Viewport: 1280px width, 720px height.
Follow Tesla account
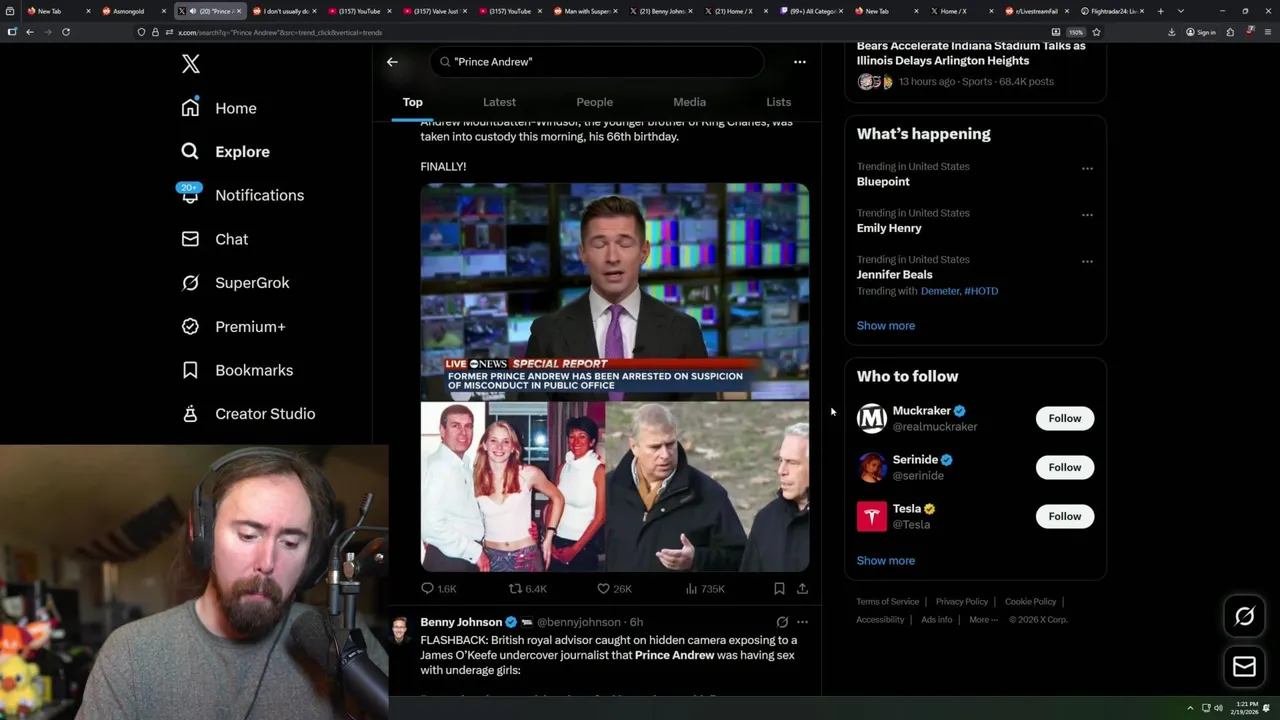1065,516
